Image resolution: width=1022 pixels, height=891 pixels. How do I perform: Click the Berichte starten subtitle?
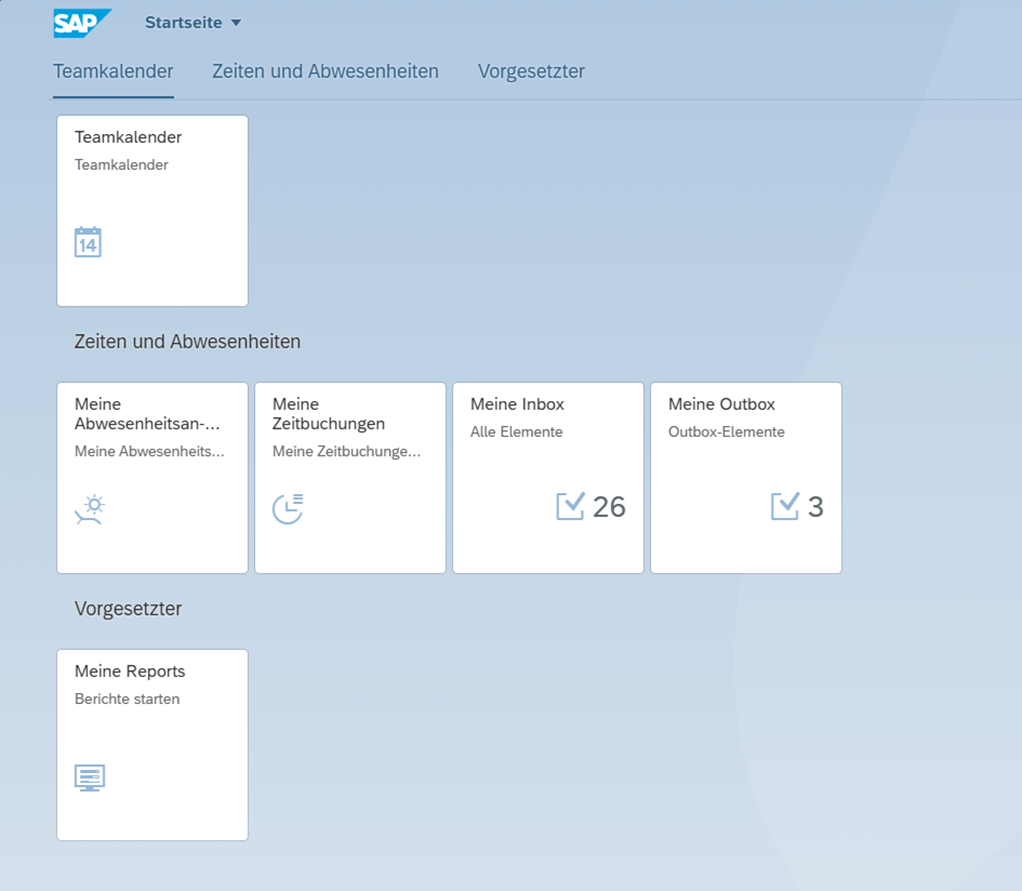127,699
